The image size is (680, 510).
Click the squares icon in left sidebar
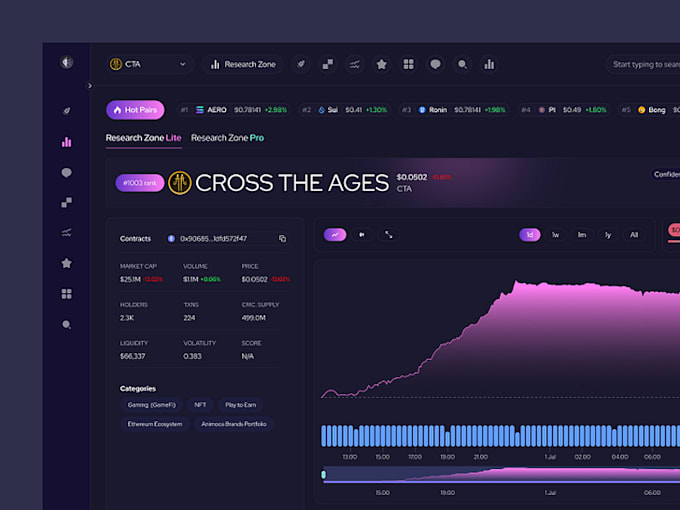point(66,203)
